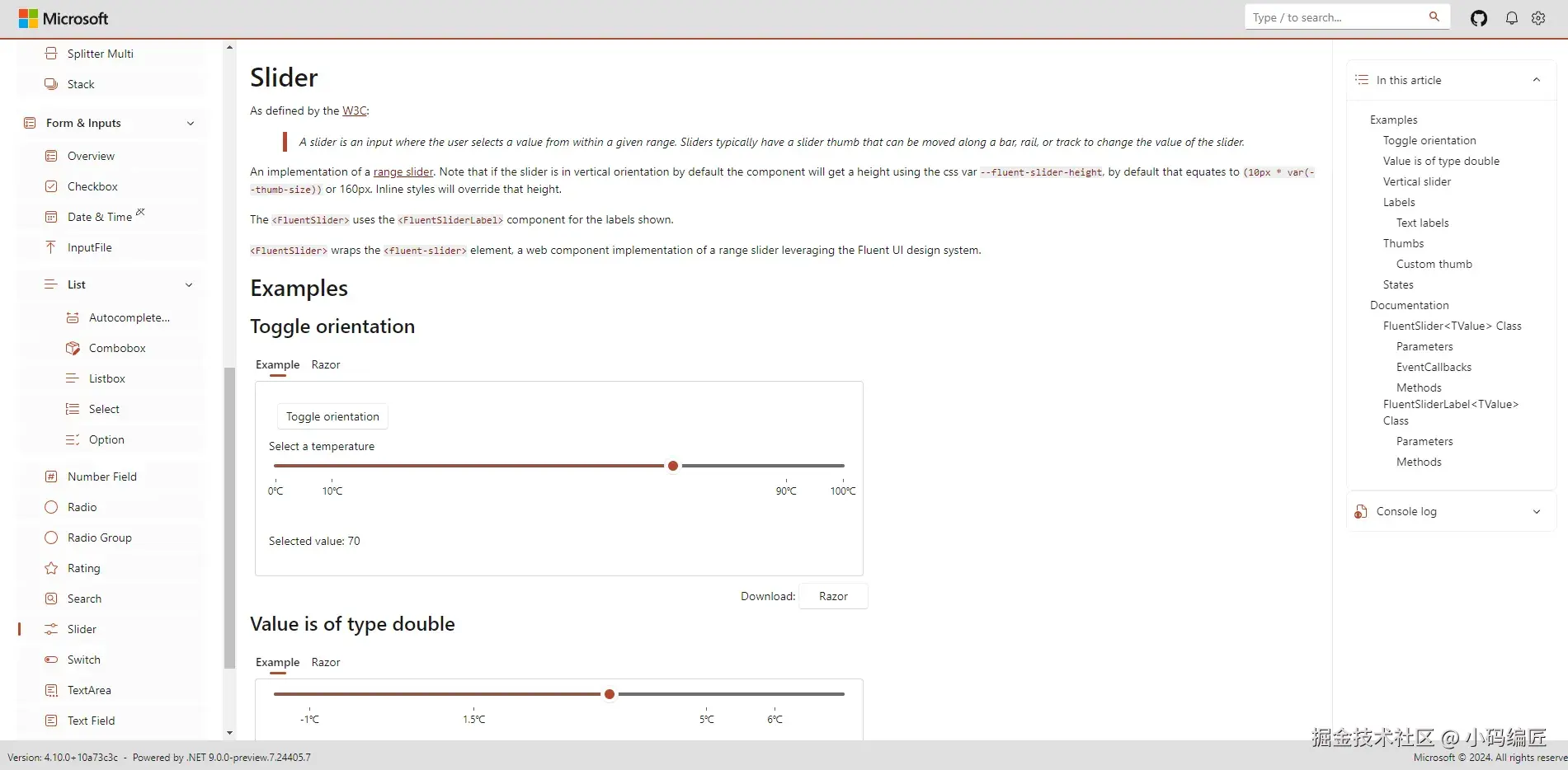Click the Console log icon
The image size is (1568, 770).
click(1361, 512)
